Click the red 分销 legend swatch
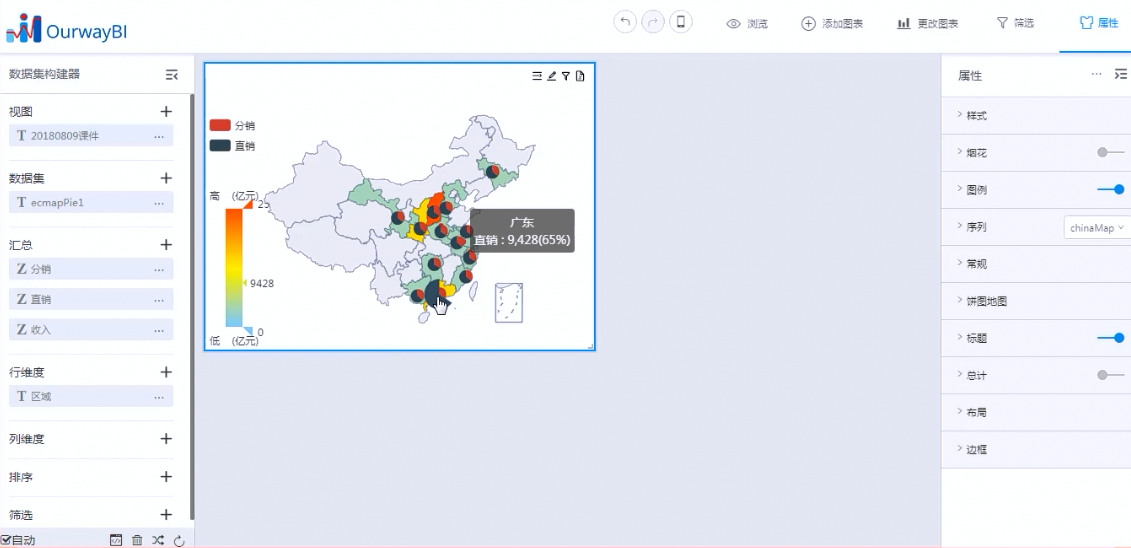 (220, 126)
